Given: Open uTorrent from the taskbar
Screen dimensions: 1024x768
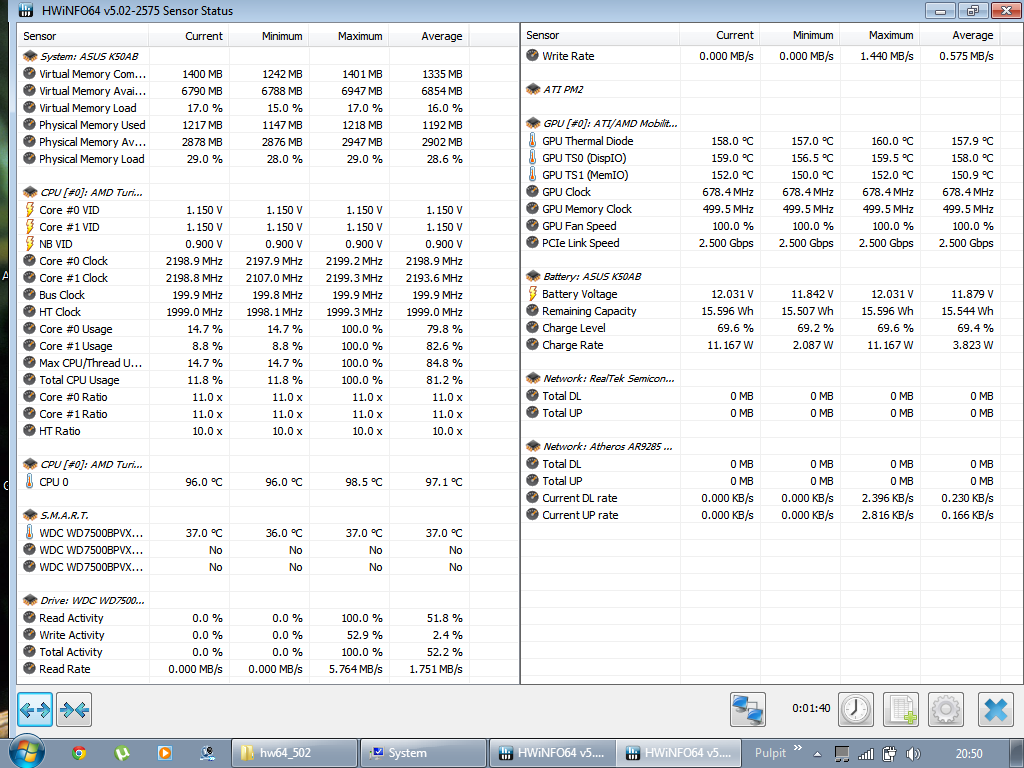Looking at the screenshot, I should click(x=121, y=753).
